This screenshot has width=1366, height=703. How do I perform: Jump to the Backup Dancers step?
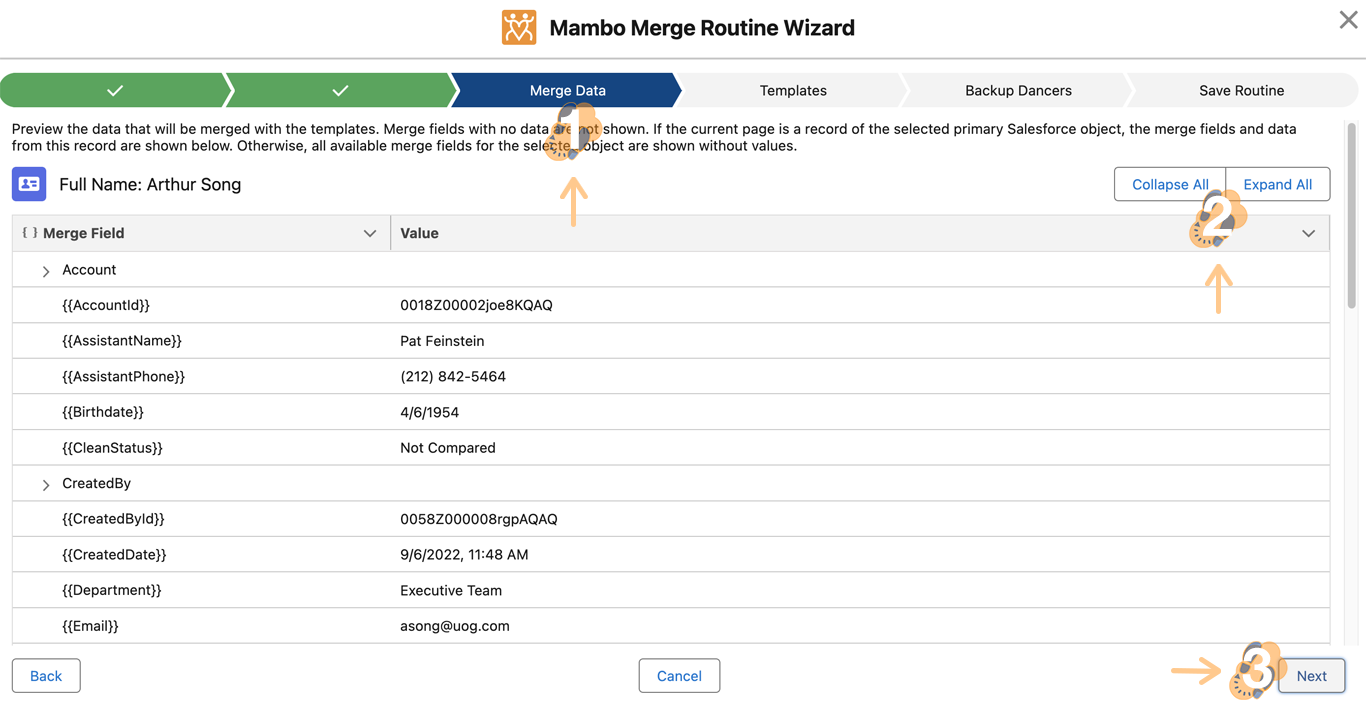[1017, 90]
